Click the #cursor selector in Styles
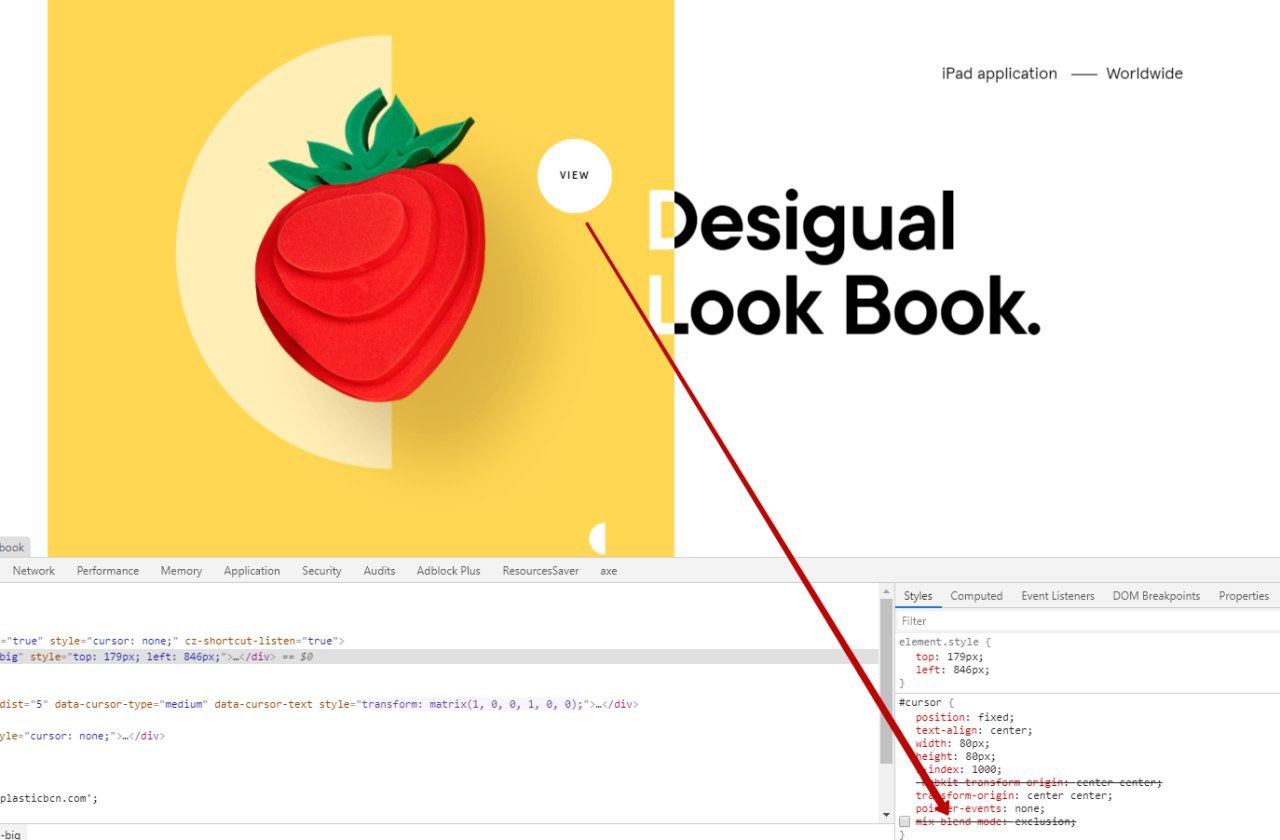Screen dimensions: 1280x840 920,702
